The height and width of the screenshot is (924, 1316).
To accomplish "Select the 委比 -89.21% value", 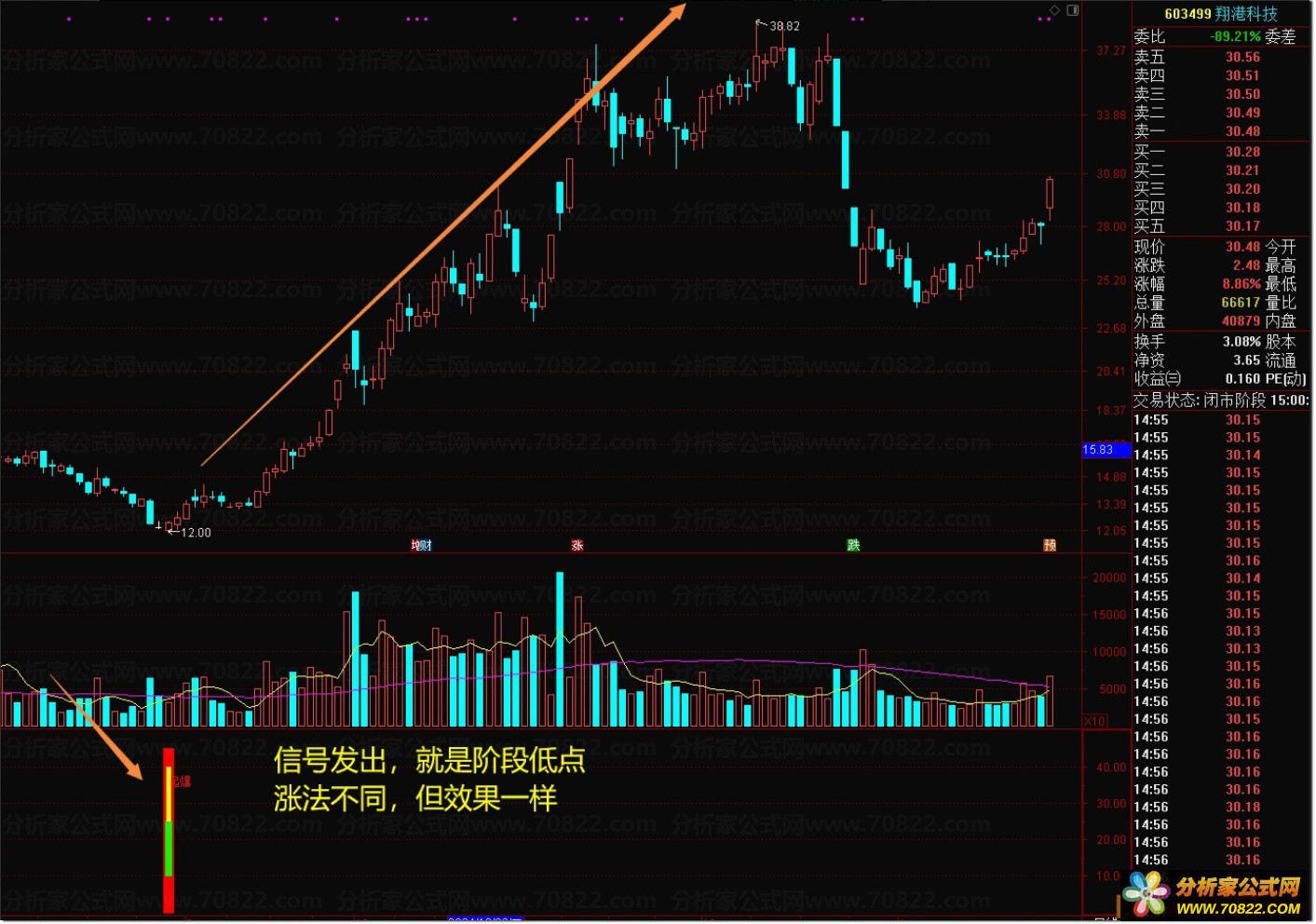I will click(x=1236, y=36).
